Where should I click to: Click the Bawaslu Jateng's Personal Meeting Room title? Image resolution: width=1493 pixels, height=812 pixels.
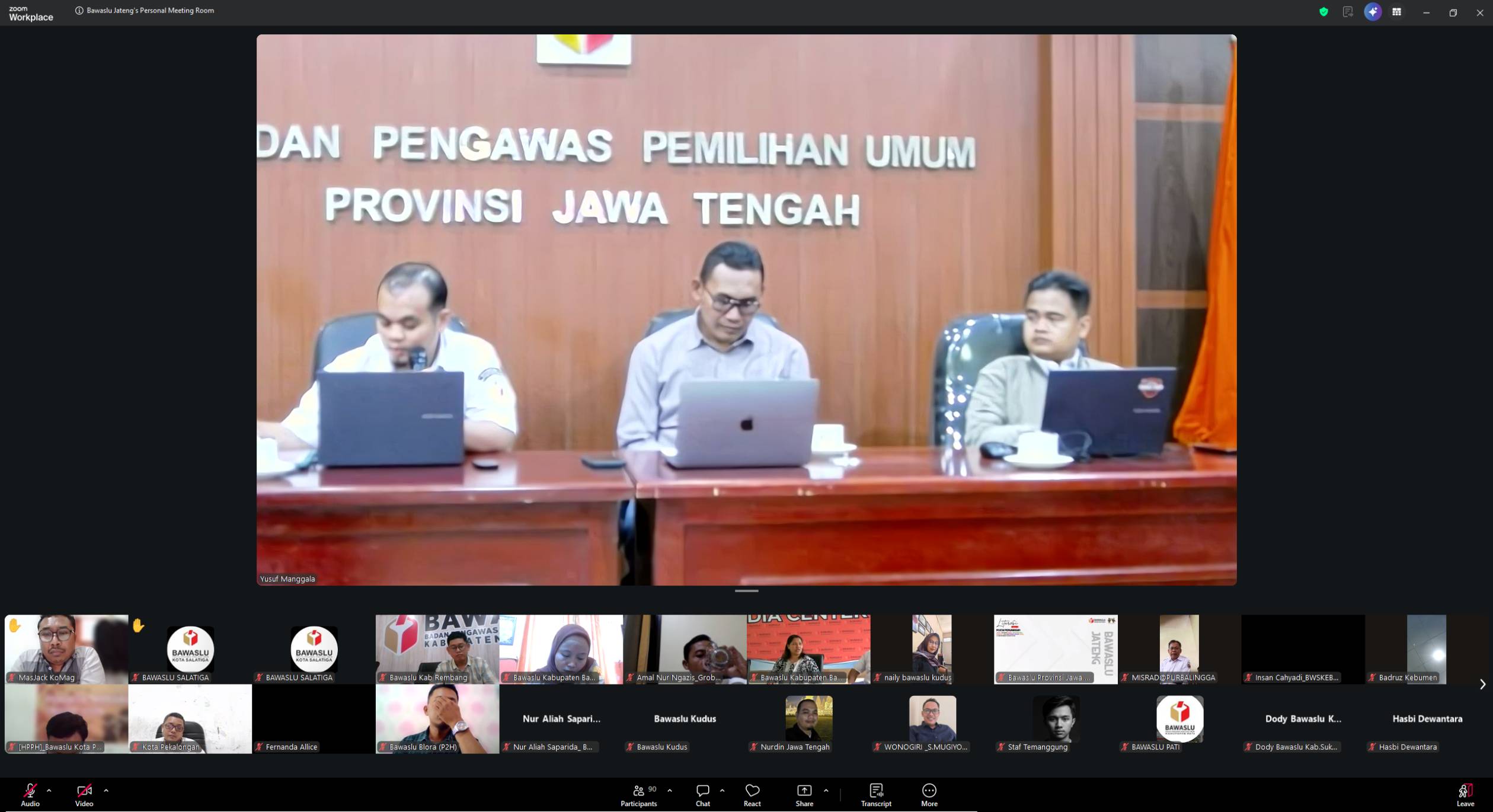coord(151,11)
